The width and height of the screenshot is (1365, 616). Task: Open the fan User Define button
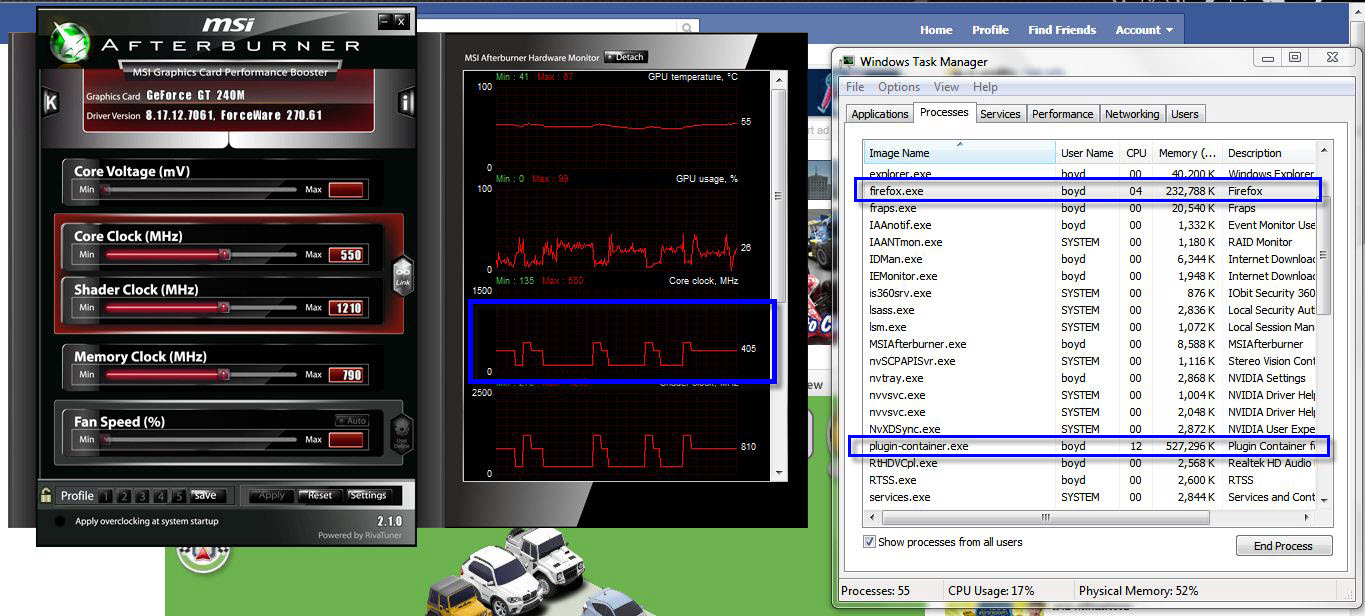tap(402, 432)
